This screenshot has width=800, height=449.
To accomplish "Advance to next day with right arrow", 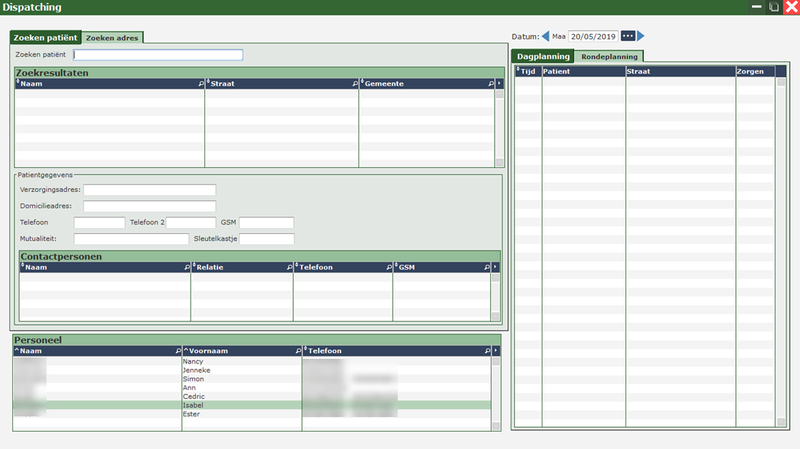I will 641,36.
